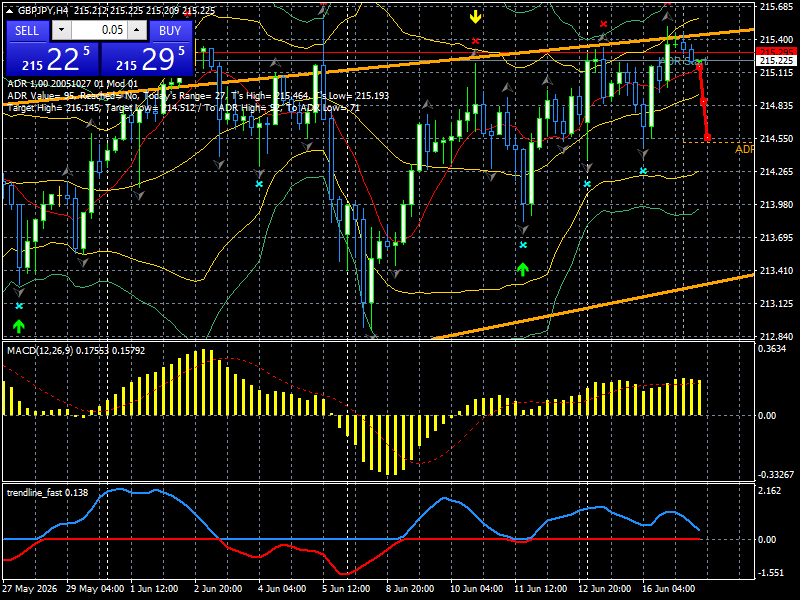Select cyan x marker near 16 Jun
This screenshot has height=600, width=800.
pyautogui.click(x=643, y=171)
